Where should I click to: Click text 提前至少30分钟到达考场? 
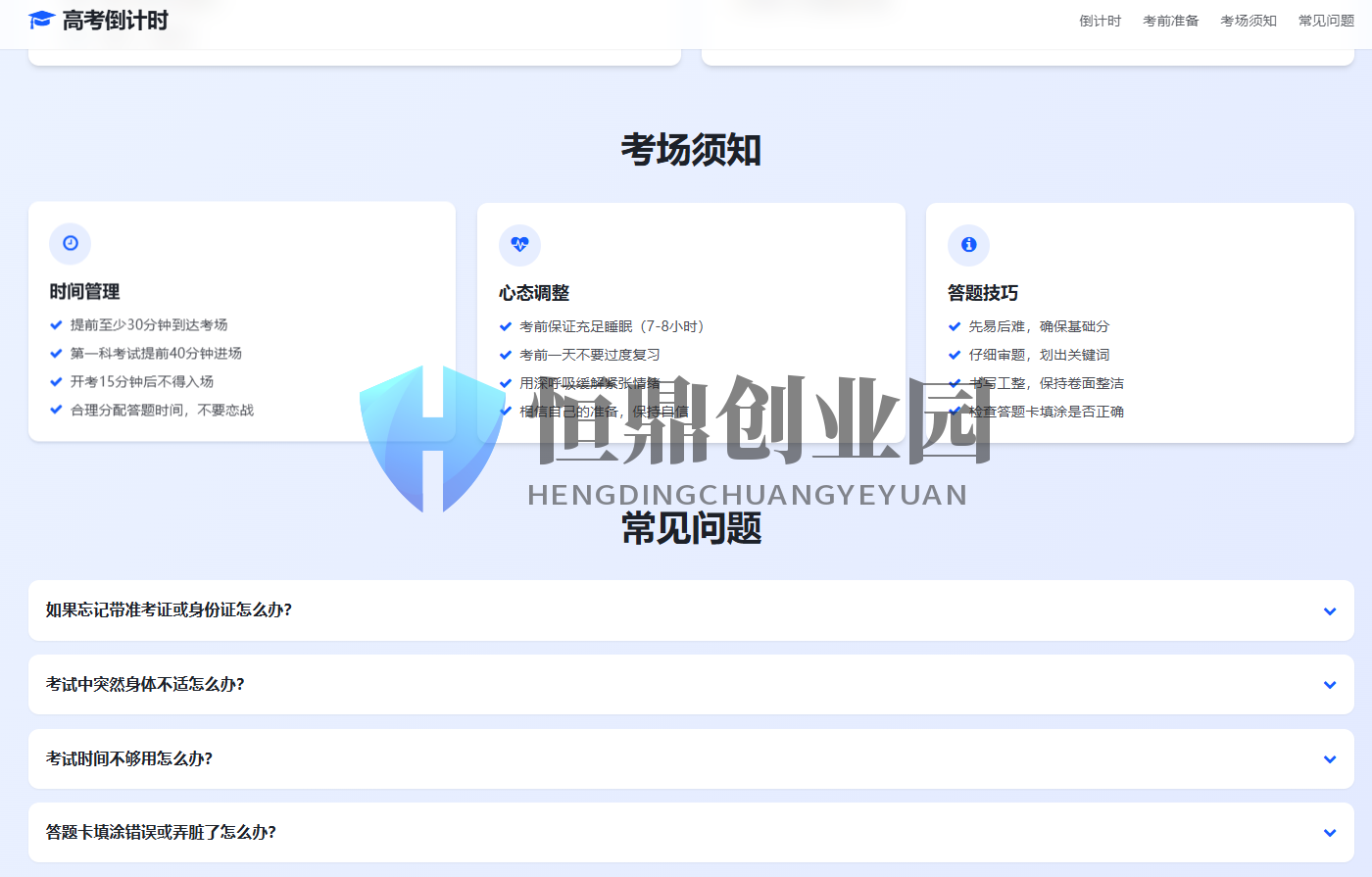[x=149, y=325]
